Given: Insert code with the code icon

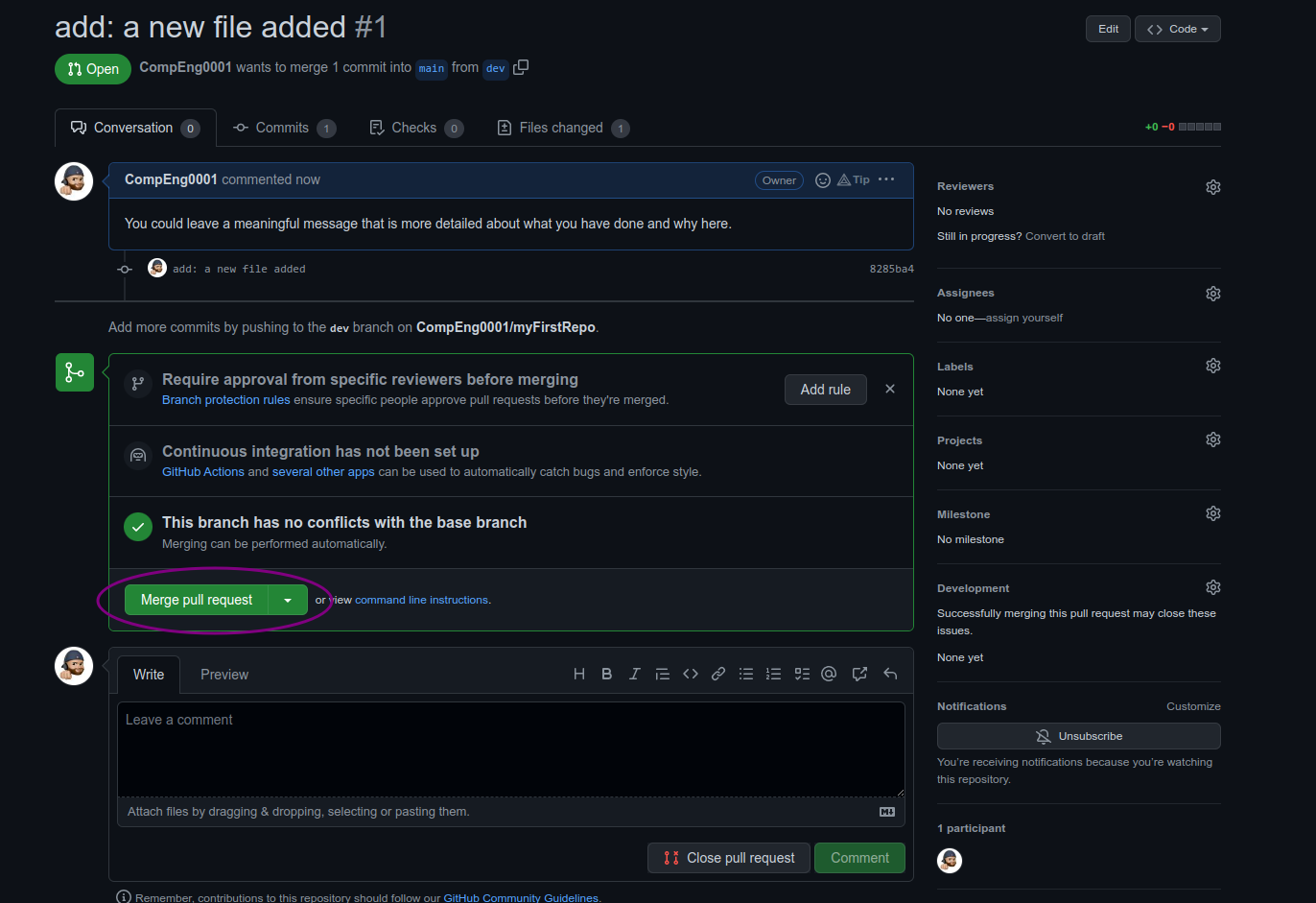Looking at the screenshot, I should tap(690, 674).
